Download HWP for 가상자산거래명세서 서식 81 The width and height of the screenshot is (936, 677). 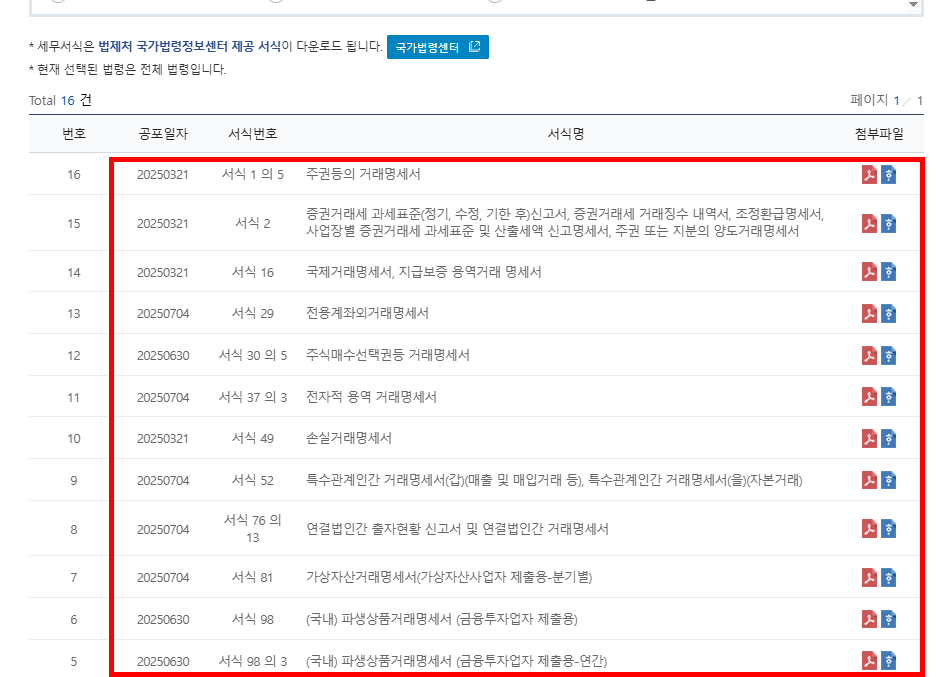click(x=890, y=577)
